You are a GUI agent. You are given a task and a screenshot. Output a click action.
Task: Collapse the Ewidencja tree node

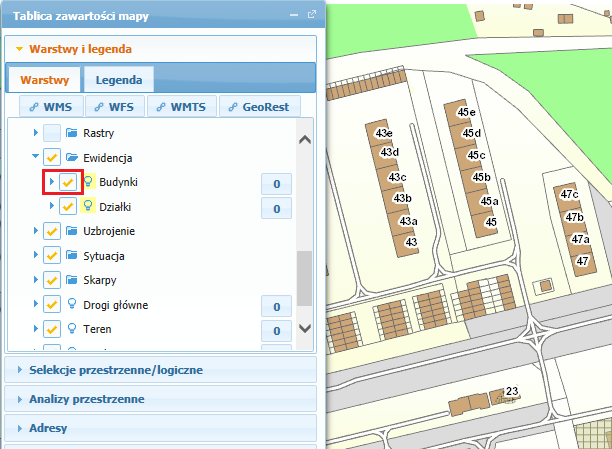[36, 156]
